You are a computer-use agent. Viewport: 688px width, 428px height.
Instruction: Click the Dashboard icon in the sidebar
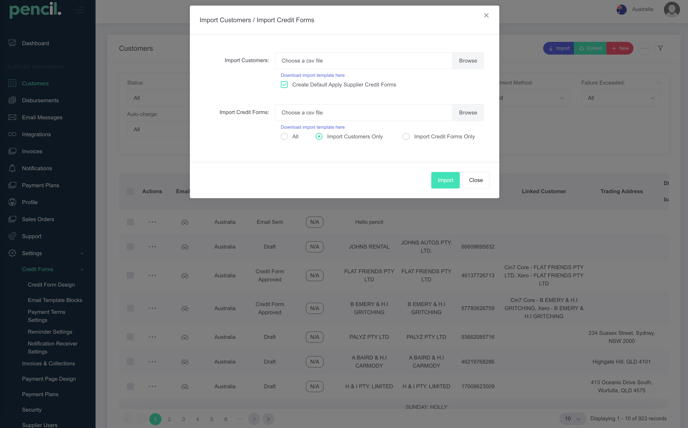12,43
